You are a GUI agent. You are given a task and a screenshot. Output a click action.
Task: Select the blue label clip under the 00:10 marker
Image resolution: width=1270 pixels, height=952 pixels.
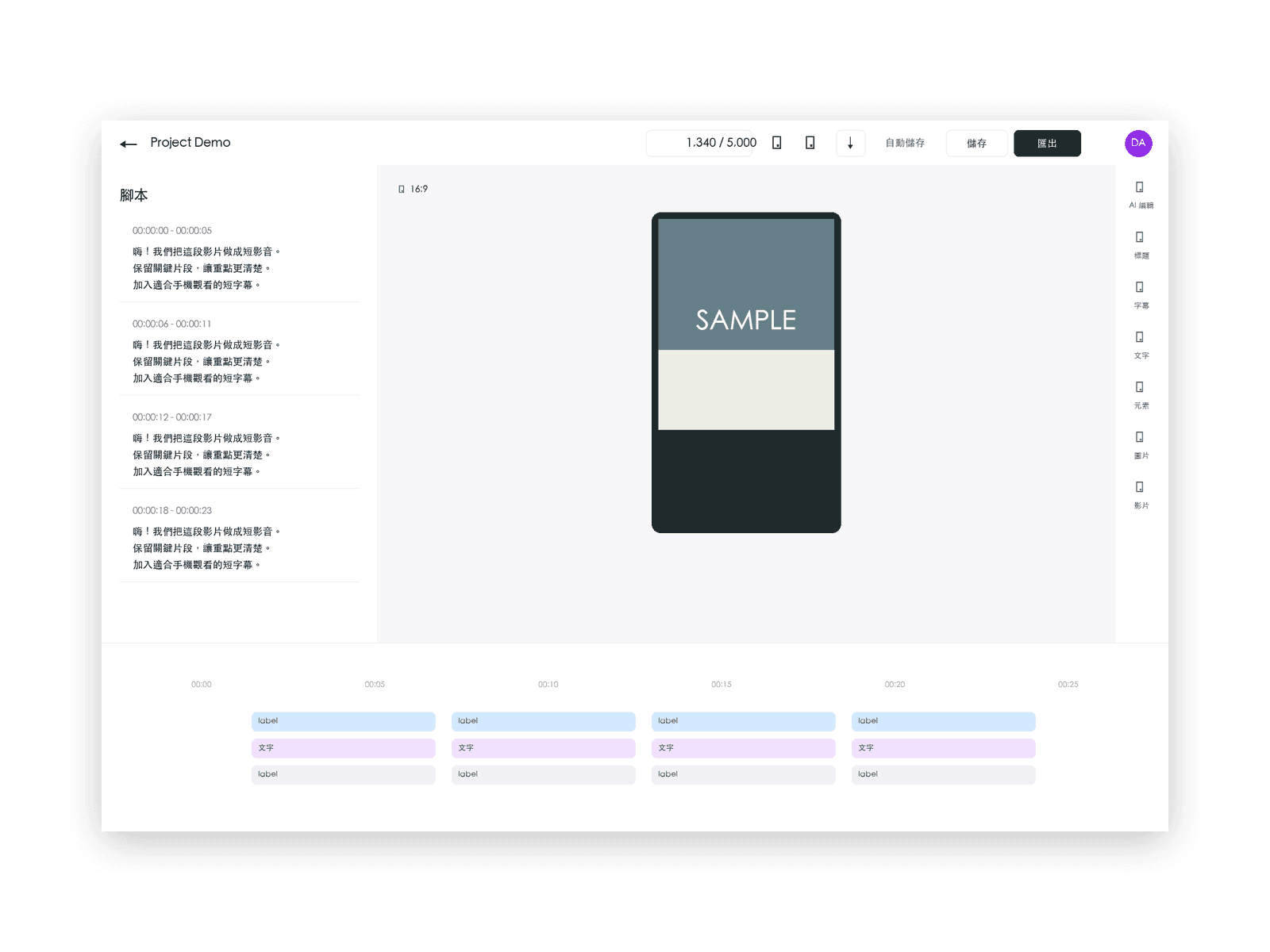(544, 721)
